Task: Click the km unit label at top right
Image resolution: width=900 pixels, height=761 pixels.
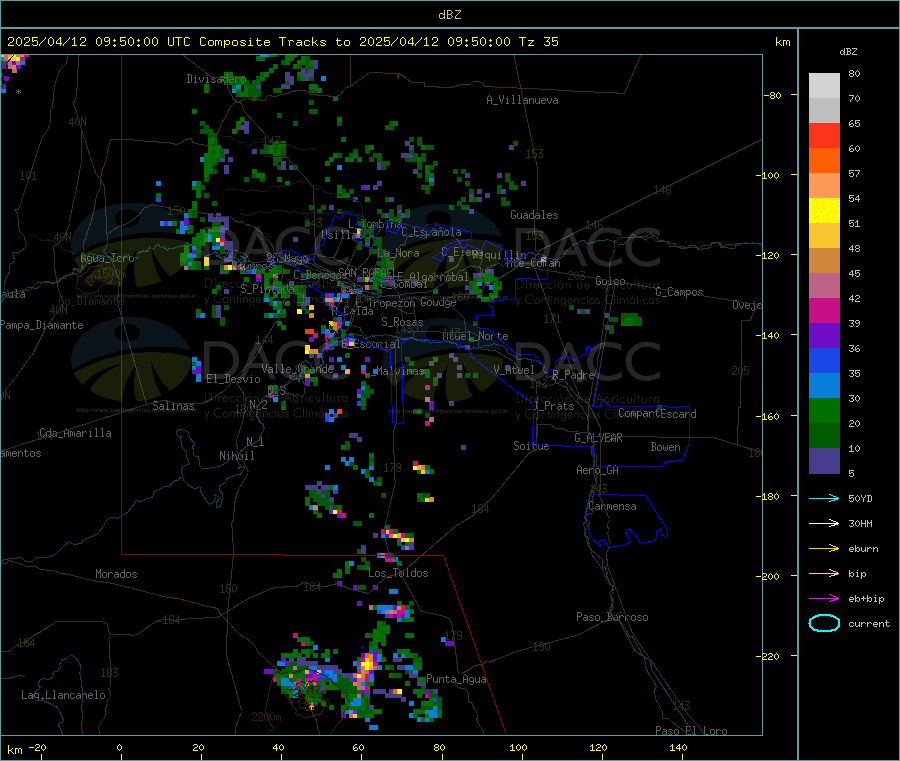Action: pos(782,42)
